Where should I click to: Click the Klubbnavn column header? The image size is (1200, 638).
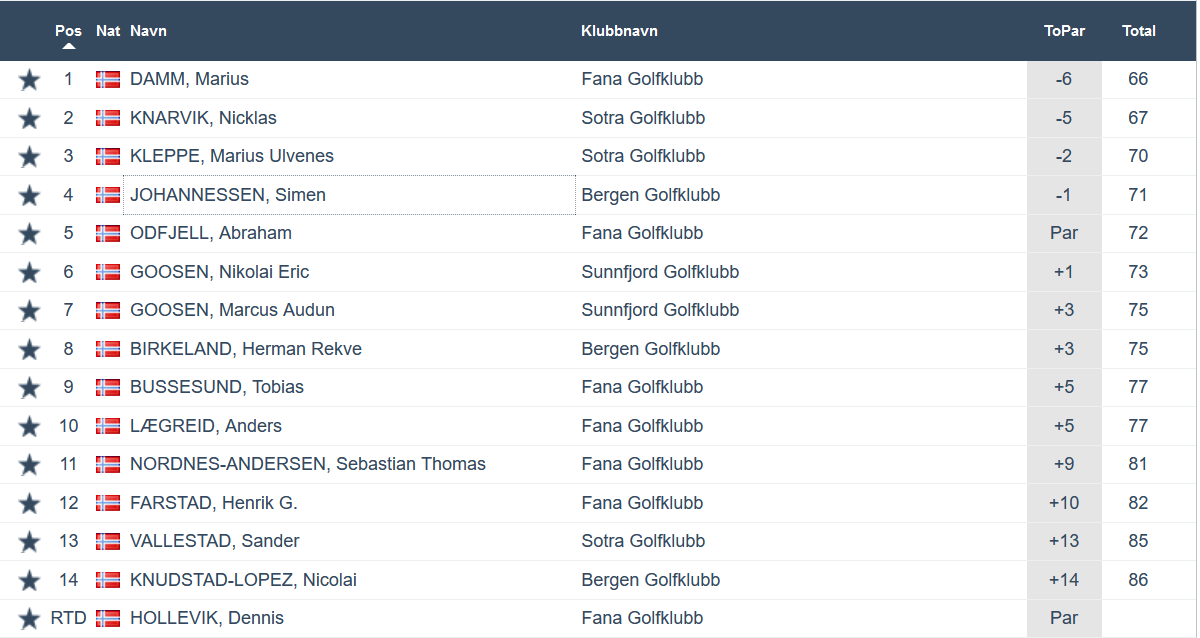click(x=619, y=31)
